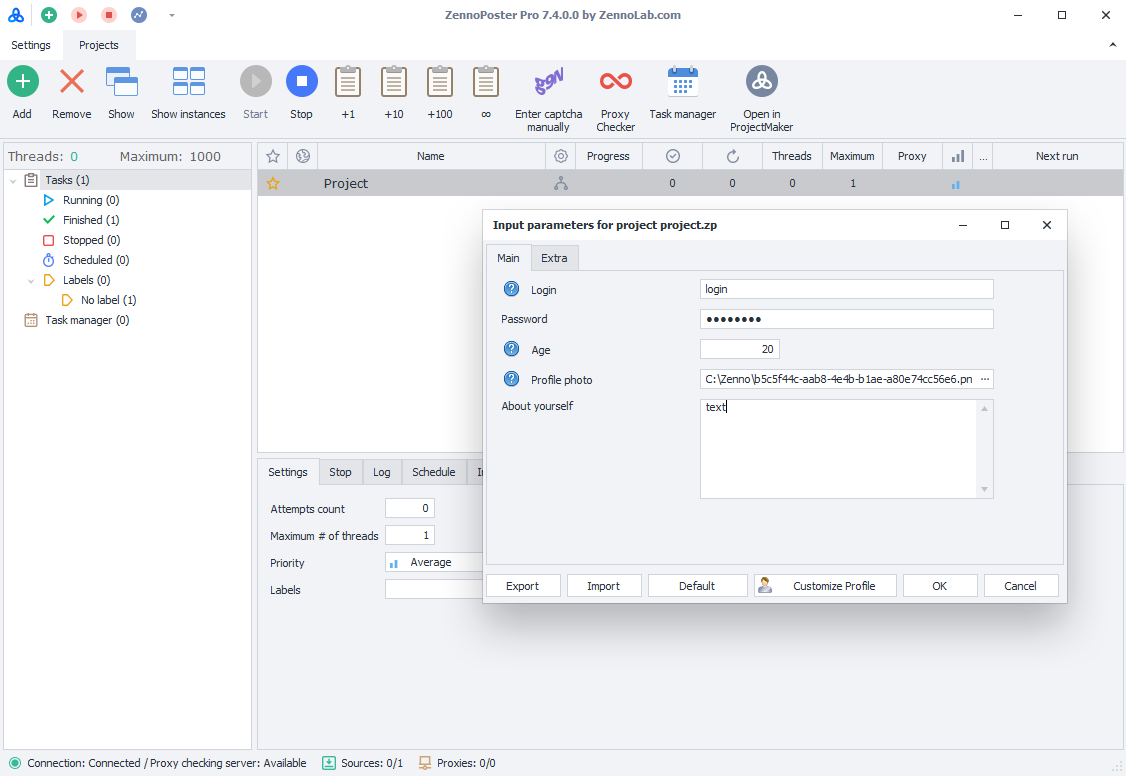Toggle the favorite star on the Project row
This screenshot has width=1126, height=776.
[271, 183]
